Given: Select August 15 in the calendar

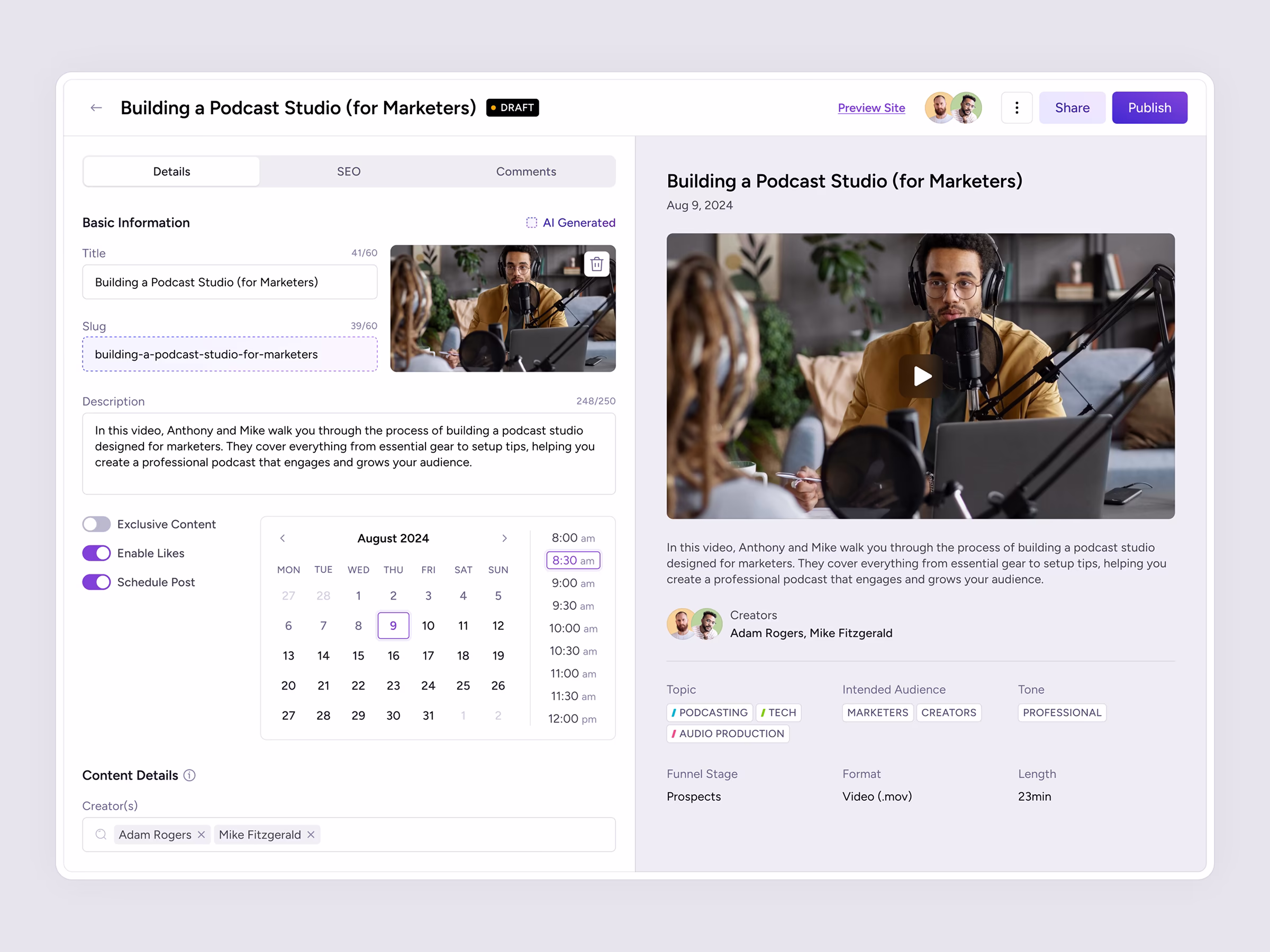Looking at the screenshot, I should (358, 655).
